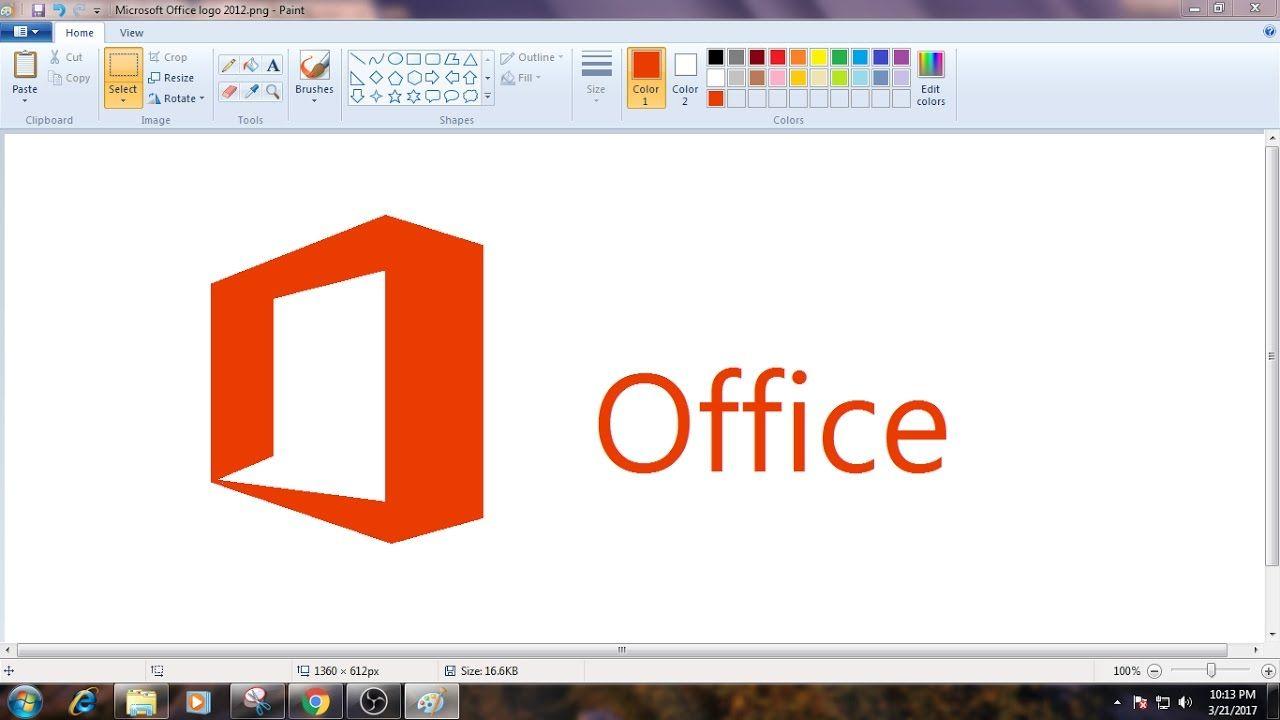Open the Rotate dropdown

(176, 98)
